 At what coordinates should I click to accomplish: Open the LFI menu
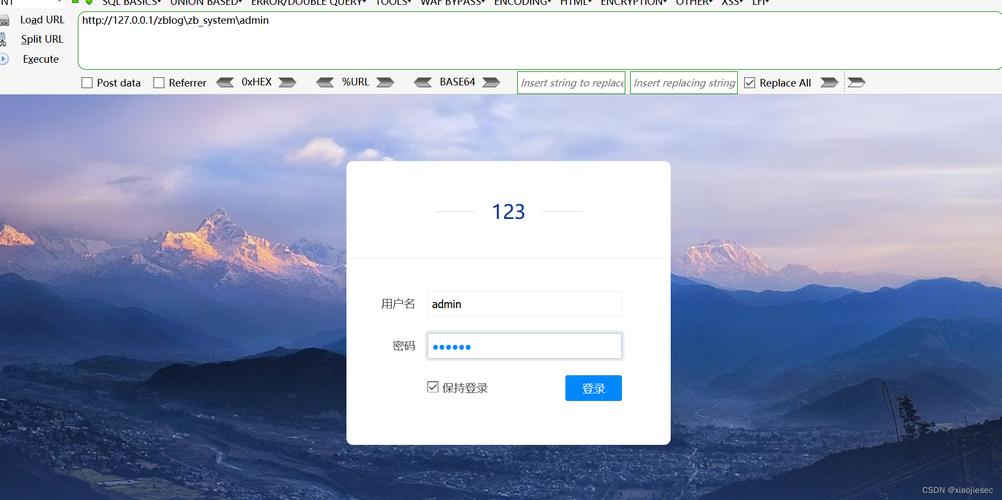760,3
